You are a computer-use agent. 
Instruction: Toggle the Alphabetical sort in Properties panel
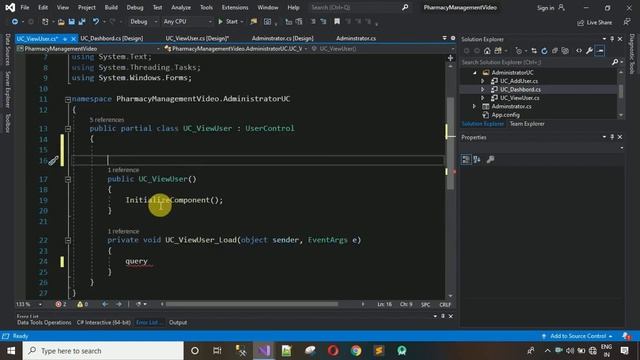pos(477,160)
